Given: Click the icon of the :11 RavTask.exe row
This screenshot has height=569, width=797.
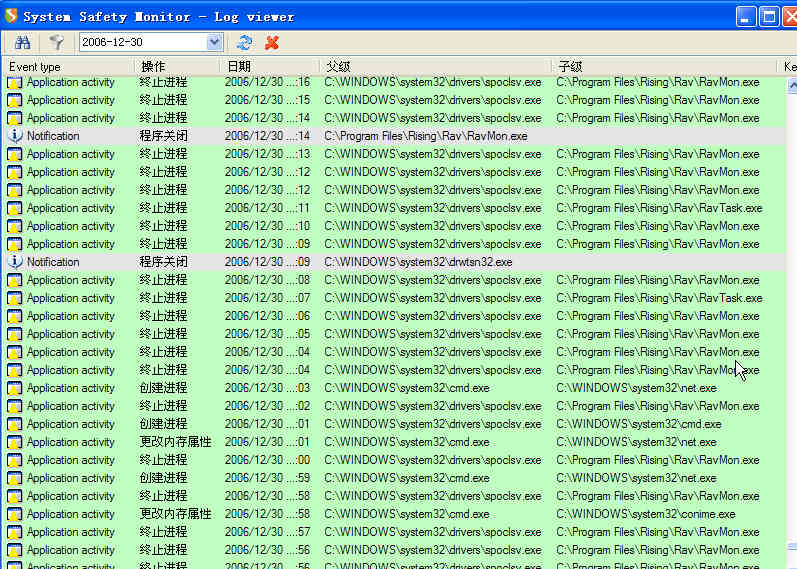Looking at the screenshot, I should [x=15, y=208].
